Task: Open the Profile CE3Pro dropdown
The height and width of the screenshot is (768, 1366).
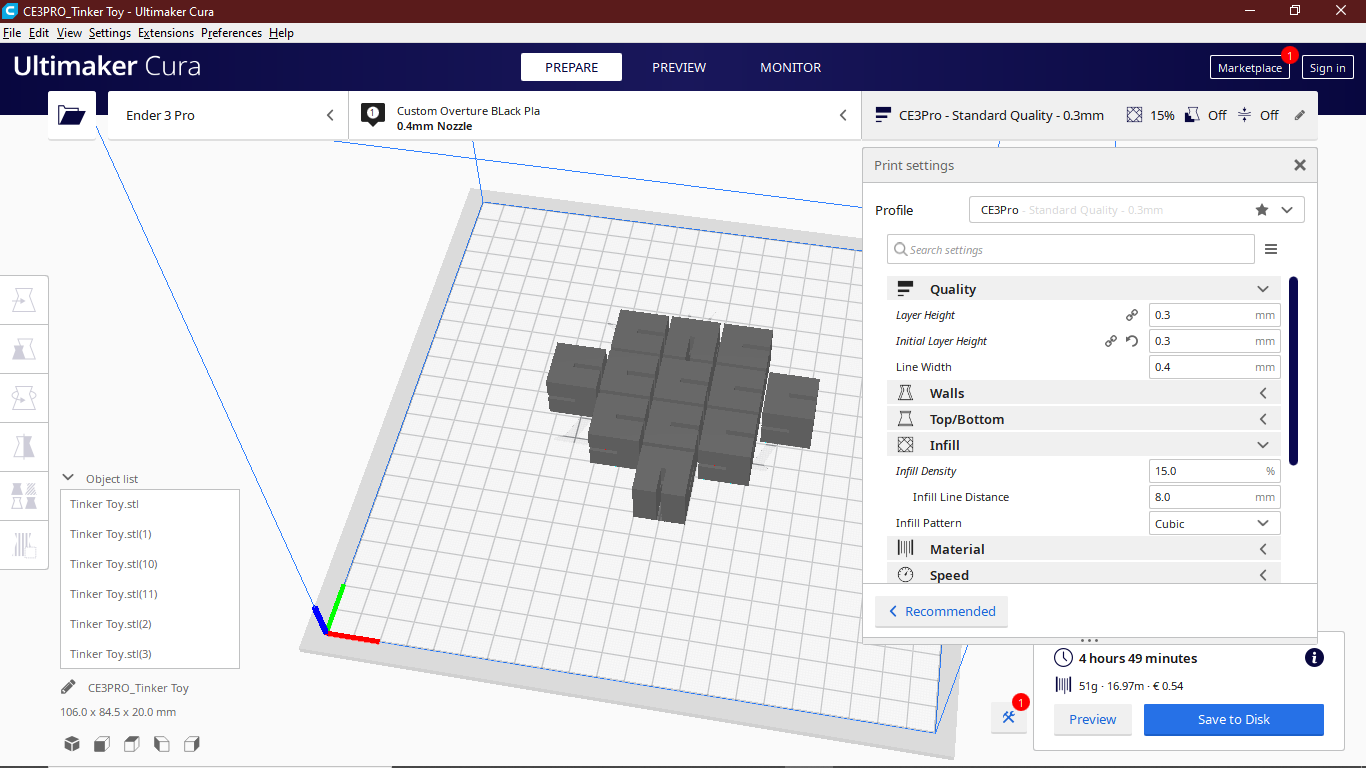Action: (1137, 210)
